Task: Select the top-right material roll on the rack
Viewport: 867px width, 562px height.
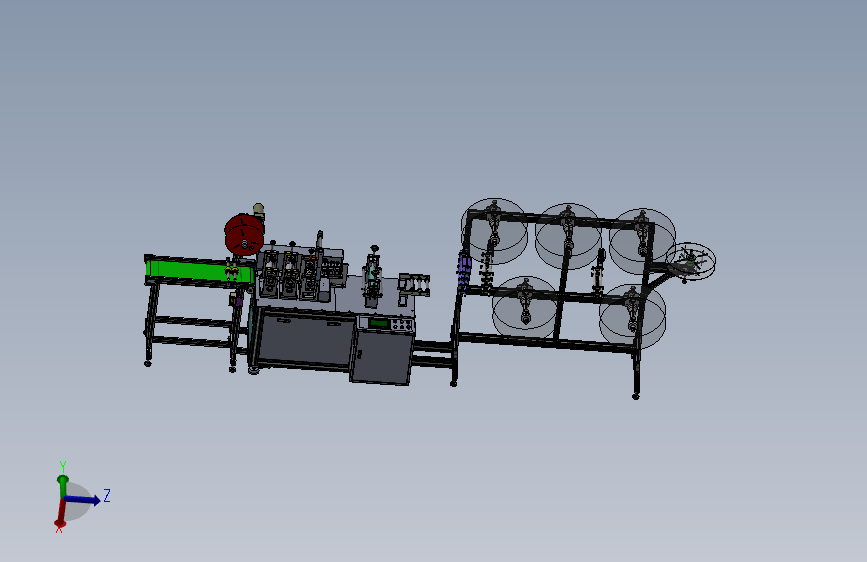Action: [642, 241]
